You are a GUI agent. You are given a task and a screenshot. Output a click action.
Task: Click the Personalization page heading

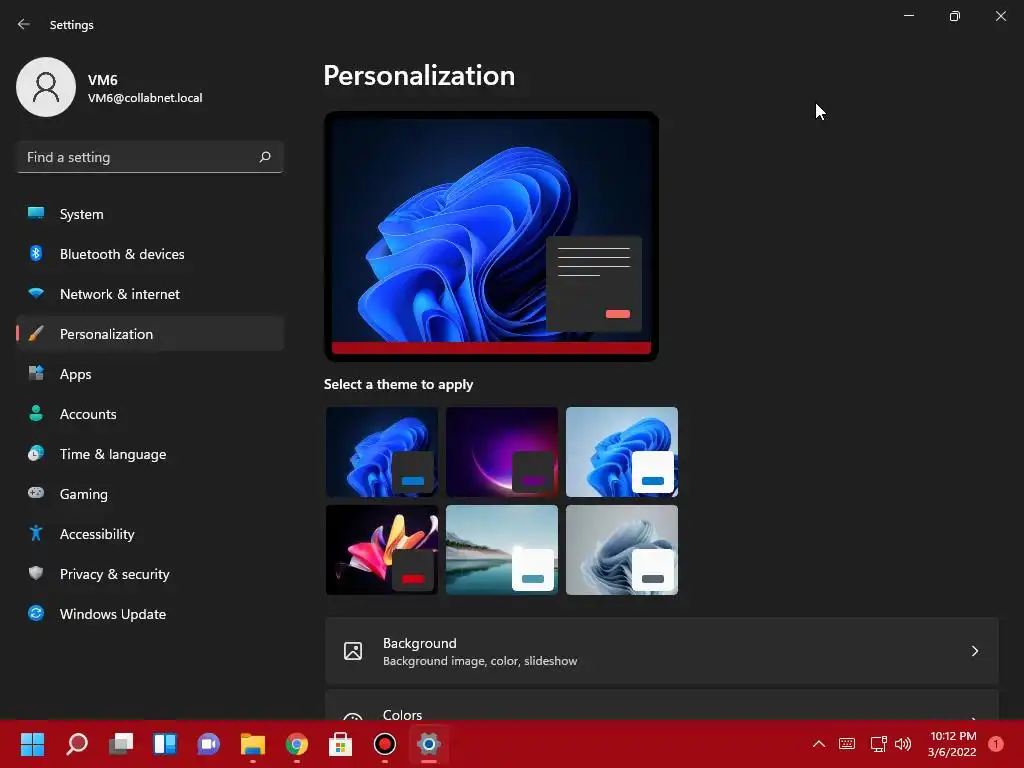[419, 76]
